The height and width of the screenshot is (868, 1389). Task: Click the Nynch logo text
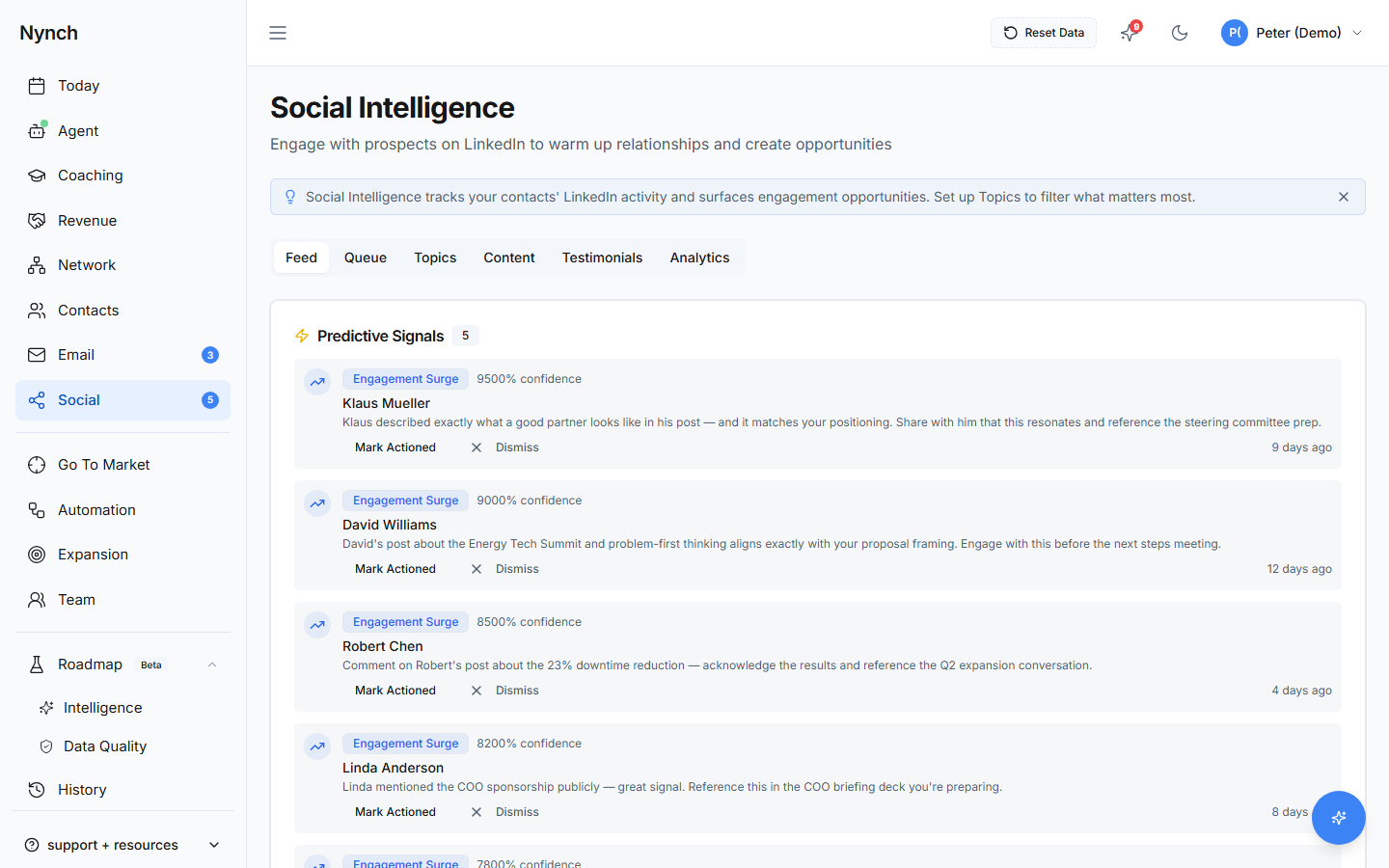coord(49,33)
